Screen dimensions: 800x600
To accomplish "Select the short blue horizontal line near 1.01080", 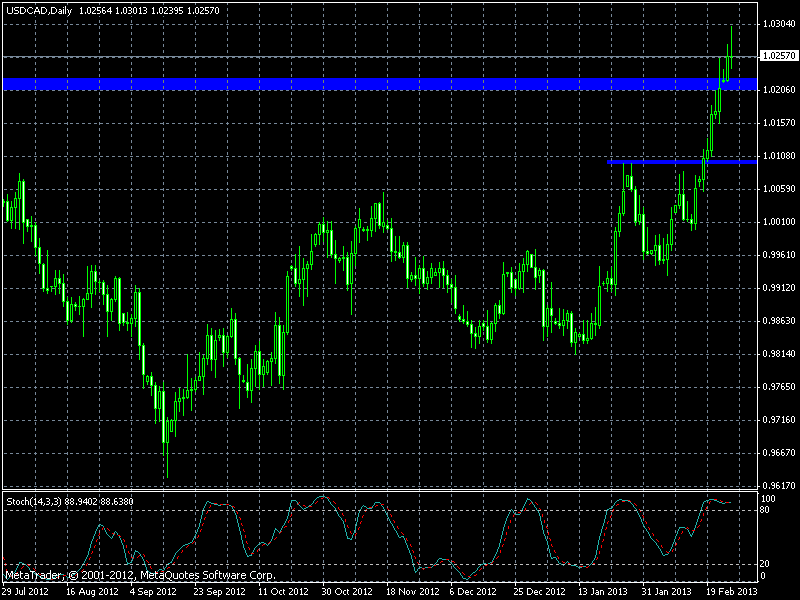I will tap(682, 162).
